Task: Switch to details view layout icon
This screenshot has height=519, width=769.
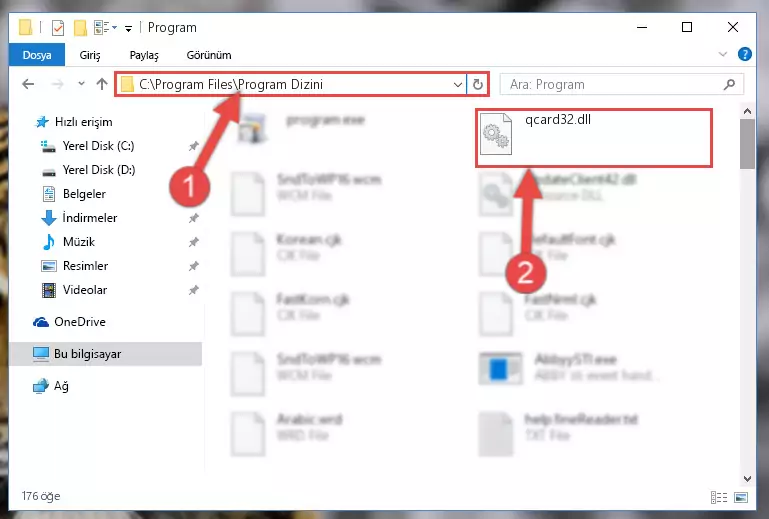Action: [x=719, y=497]
